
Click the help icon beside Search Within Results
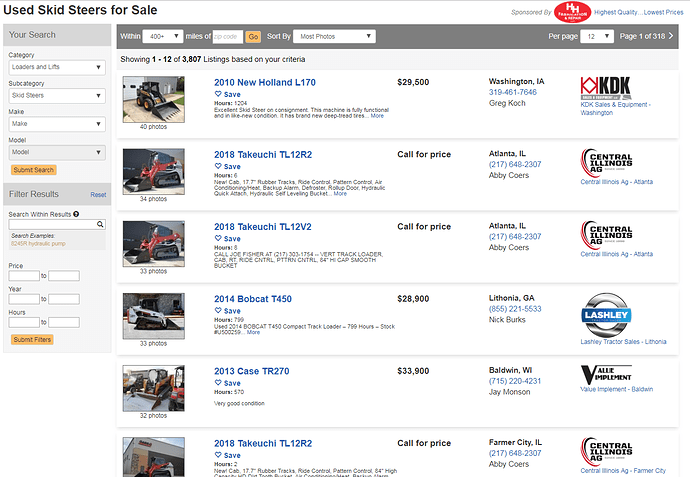(x=76, y=214)
